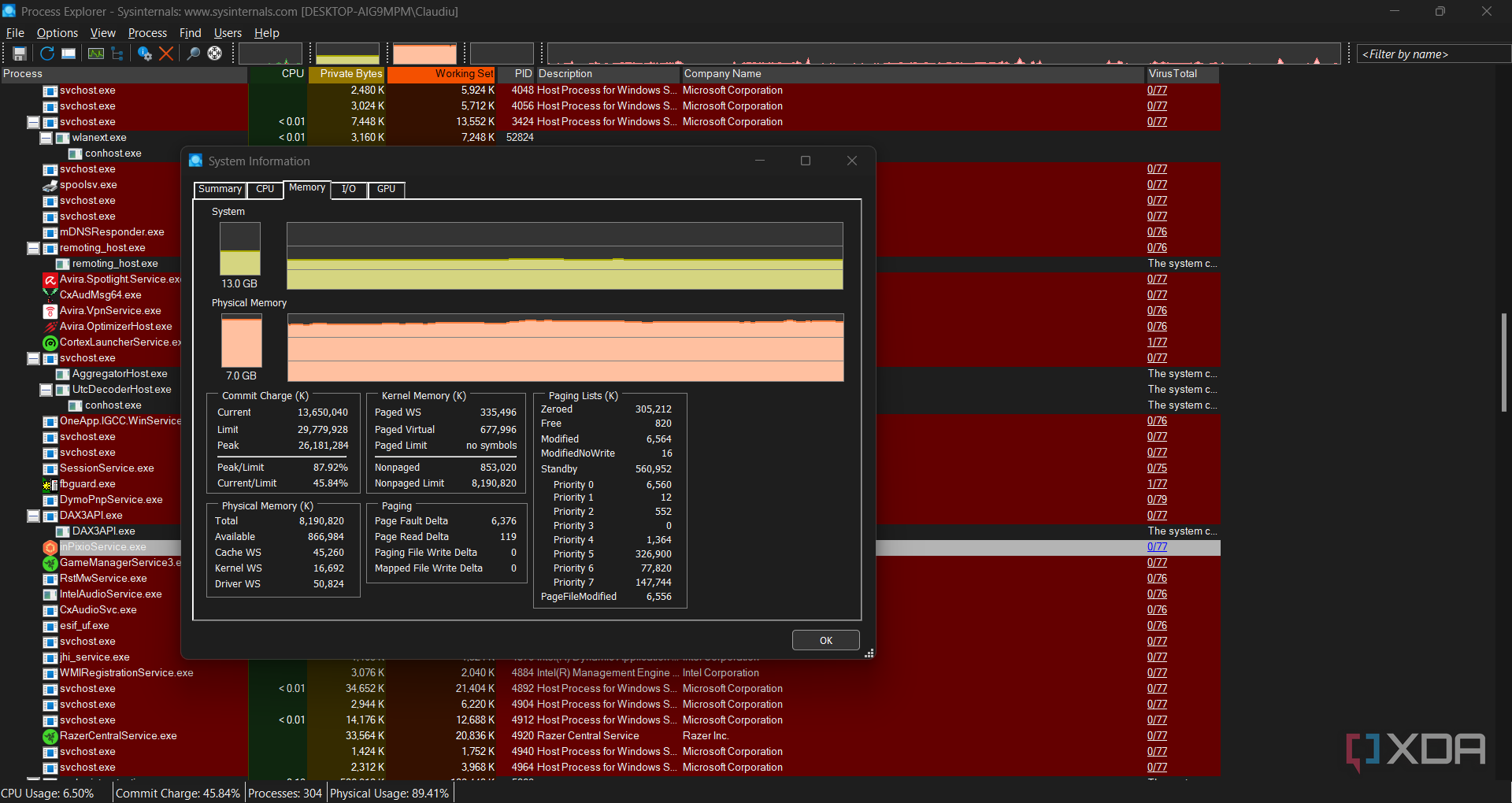Open VirusTotal 0/75 link for SessionService.exe

(x=1157, y=468)
